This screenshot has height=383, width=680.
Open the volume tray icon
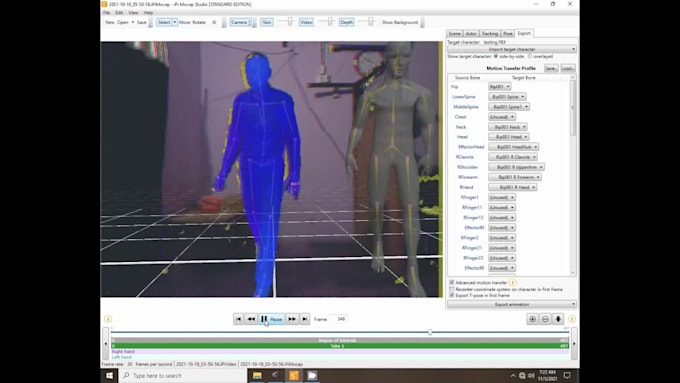coord(531,376)
